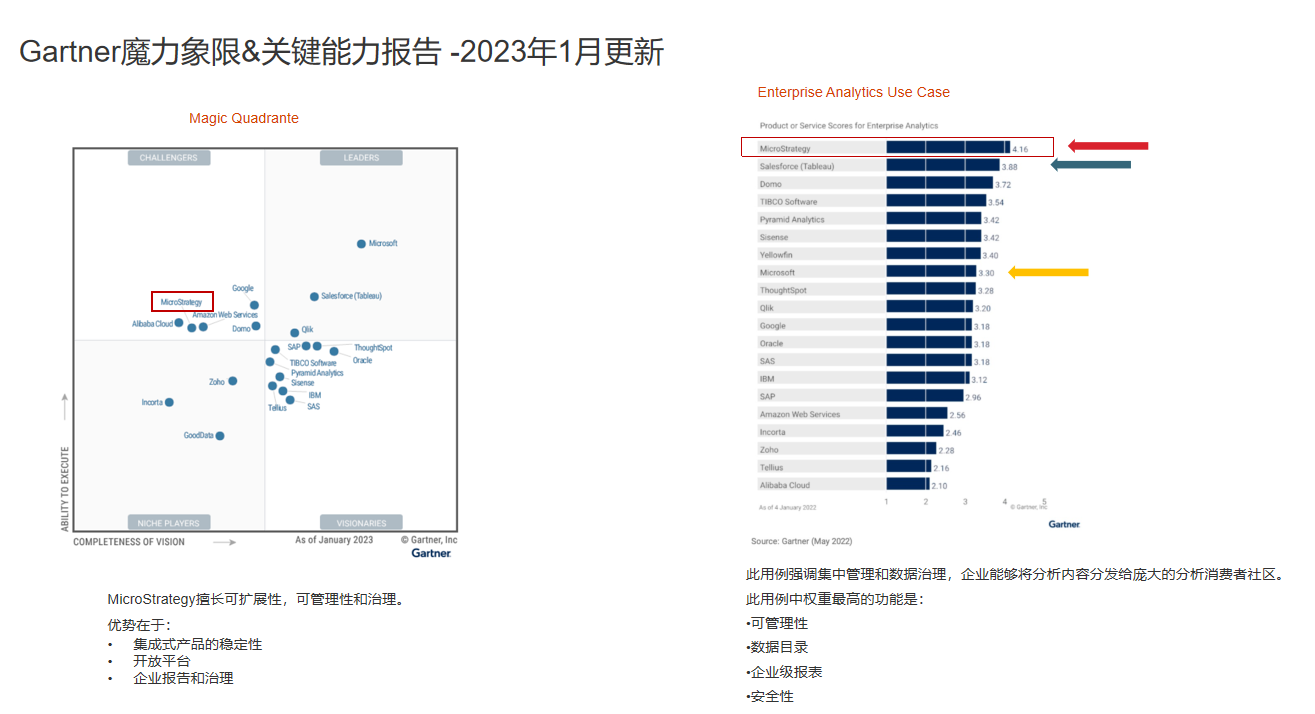1315x714 pixels.
Task: Click "As of January 2023" under the quadrant
Action: (x=334, y=540)
